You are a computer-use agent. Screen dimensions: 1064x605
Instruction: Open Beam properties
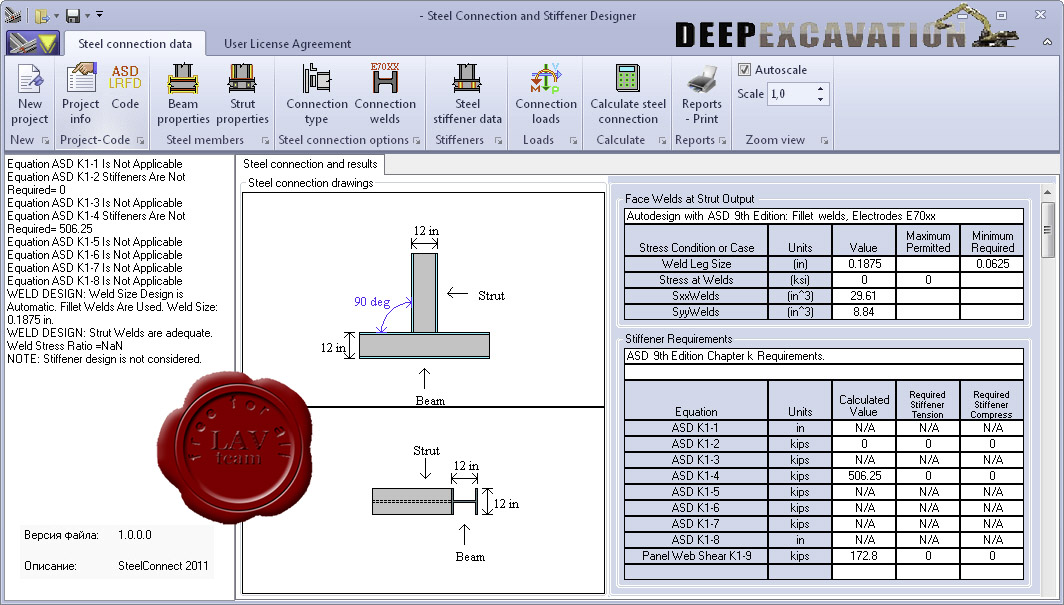click(183, 94)
